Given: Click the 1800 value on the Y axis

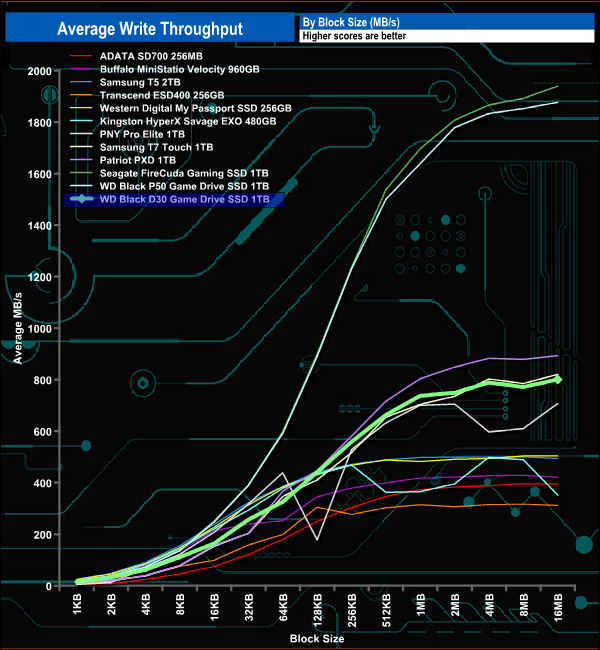Looking at the screenshot, I should click(39, 123).
